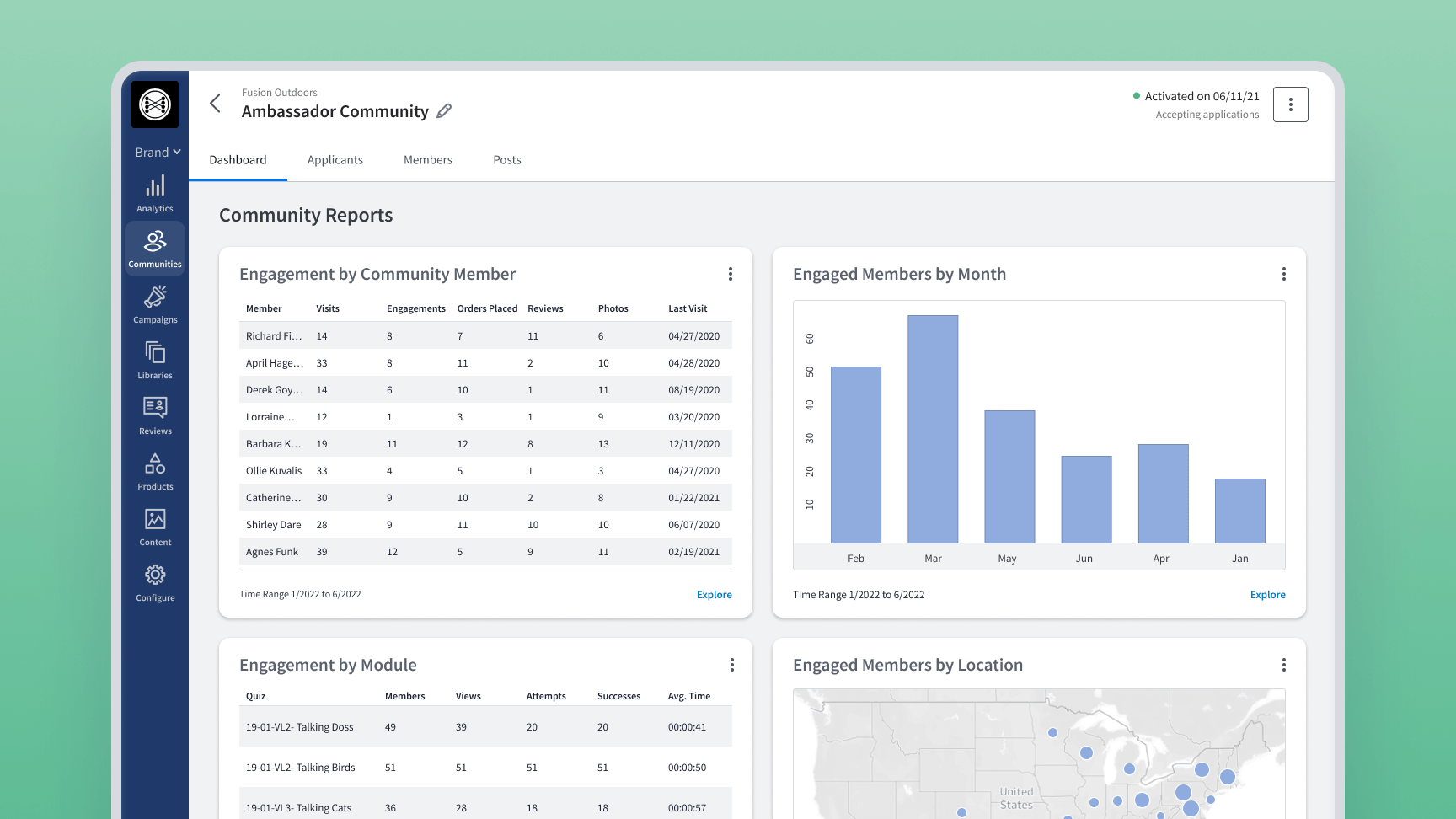1456x819 pixels.
Task: Open Analytics in the sidebar
Action: click(155, 194)
